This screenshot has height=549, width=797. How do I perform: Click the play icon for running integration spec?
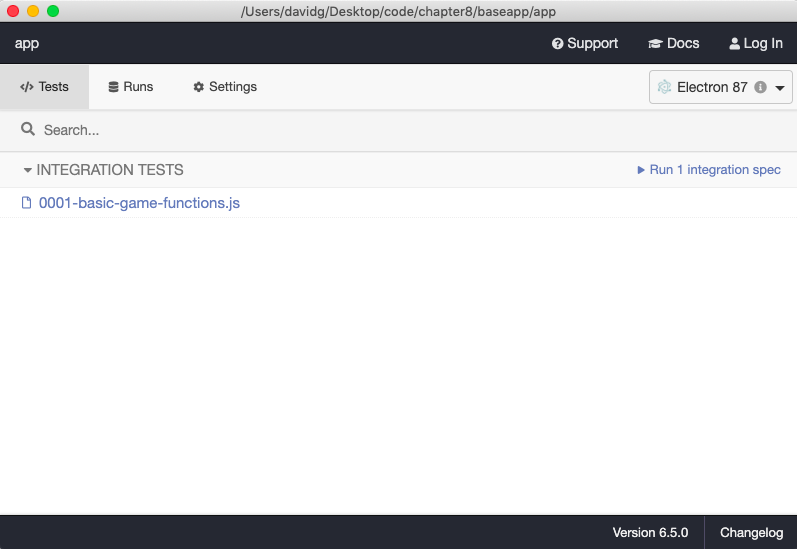641,170
